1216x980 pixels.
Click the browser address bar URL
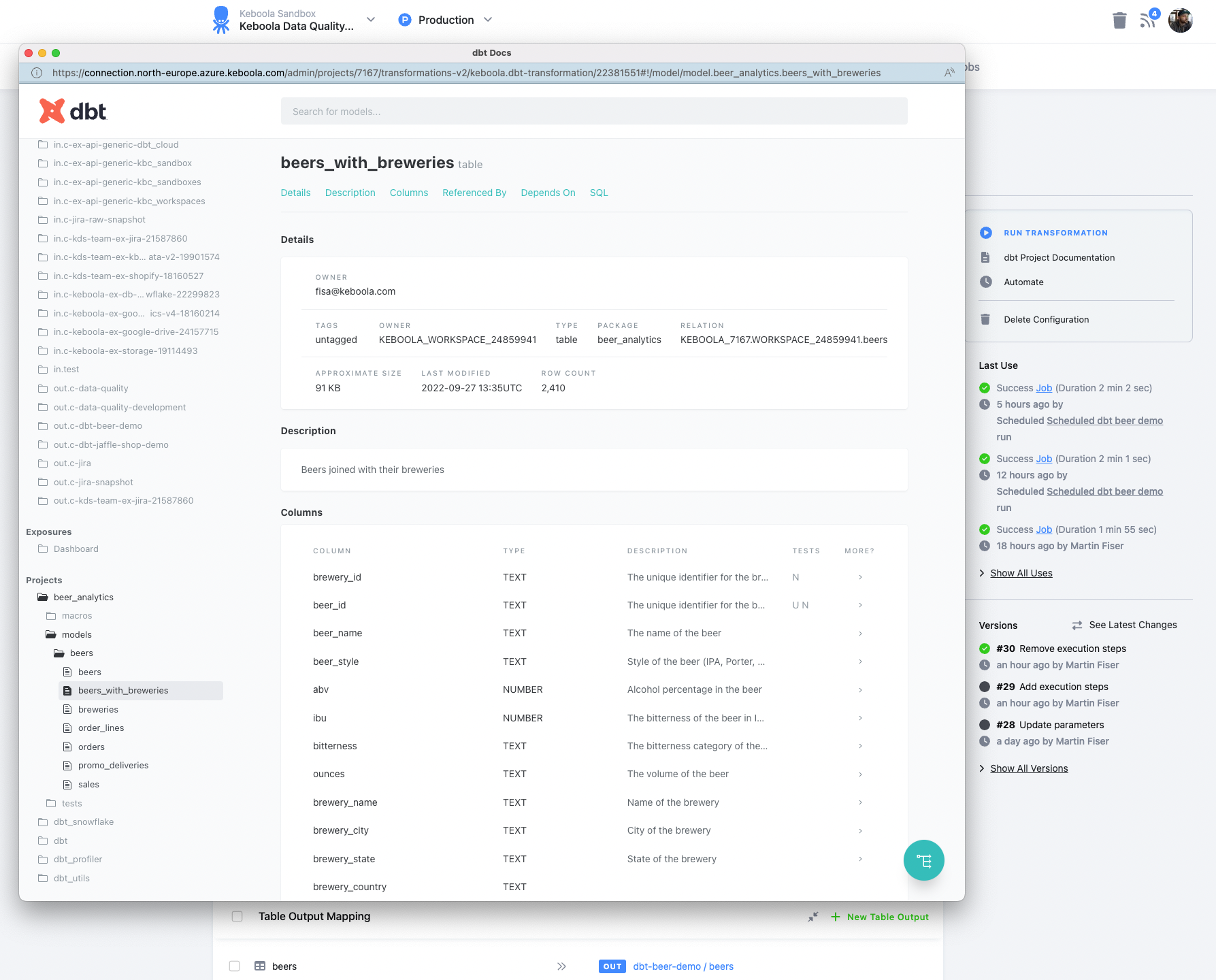pyautogui.click(x=467, y=73)
